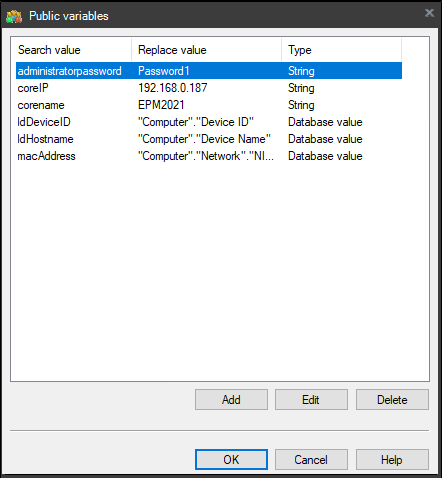Click the Public variables app icon in title bar
Viewport: 442px width, 478px height.
coord(14,16)
